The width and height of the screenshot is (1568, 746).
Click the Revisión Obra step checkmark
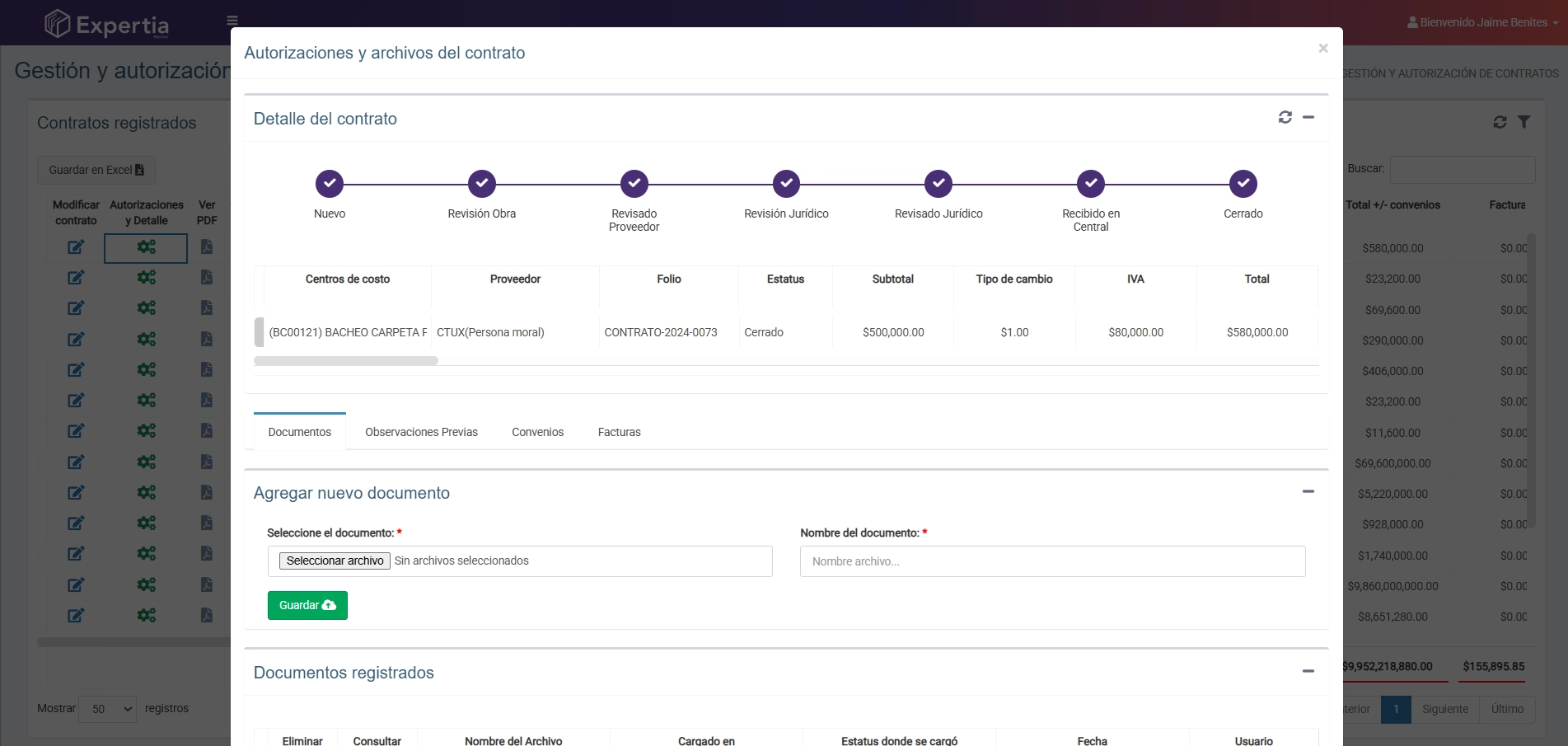pos(482,184)
